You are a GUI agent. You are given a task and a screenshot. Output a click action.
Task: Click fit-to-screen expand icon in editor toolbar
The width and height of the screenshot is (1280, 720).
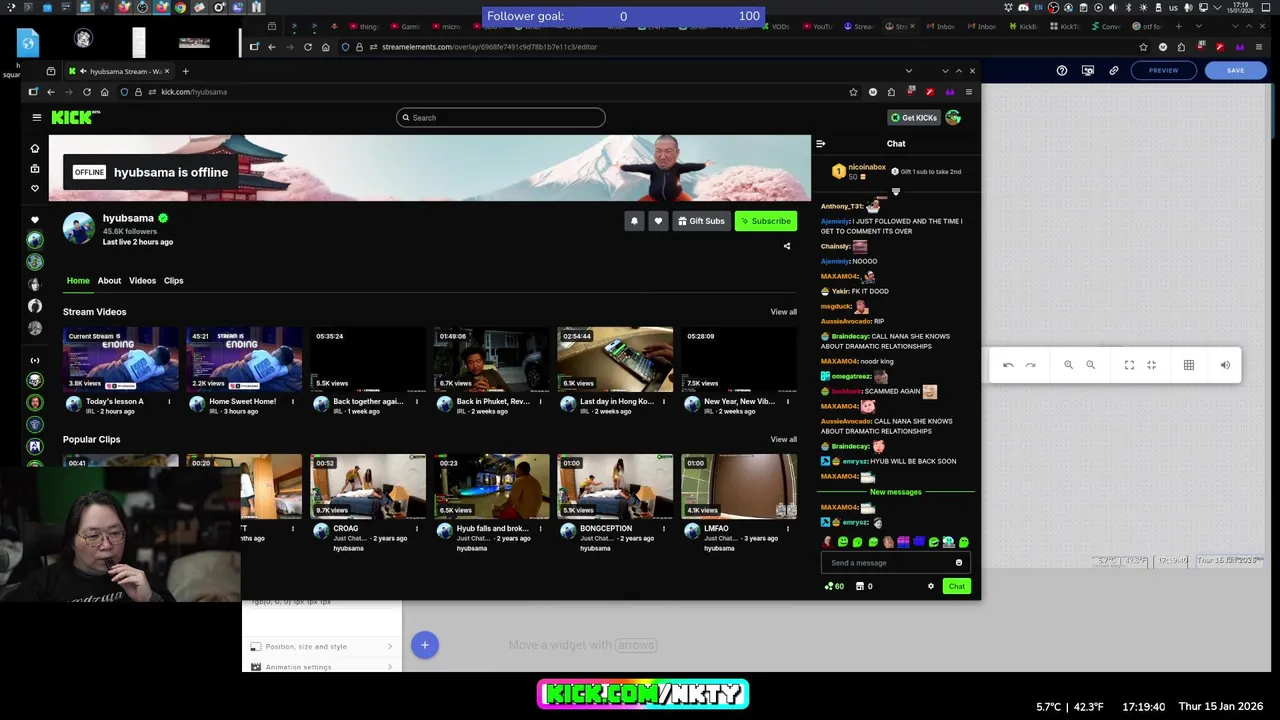(1129, 365)
